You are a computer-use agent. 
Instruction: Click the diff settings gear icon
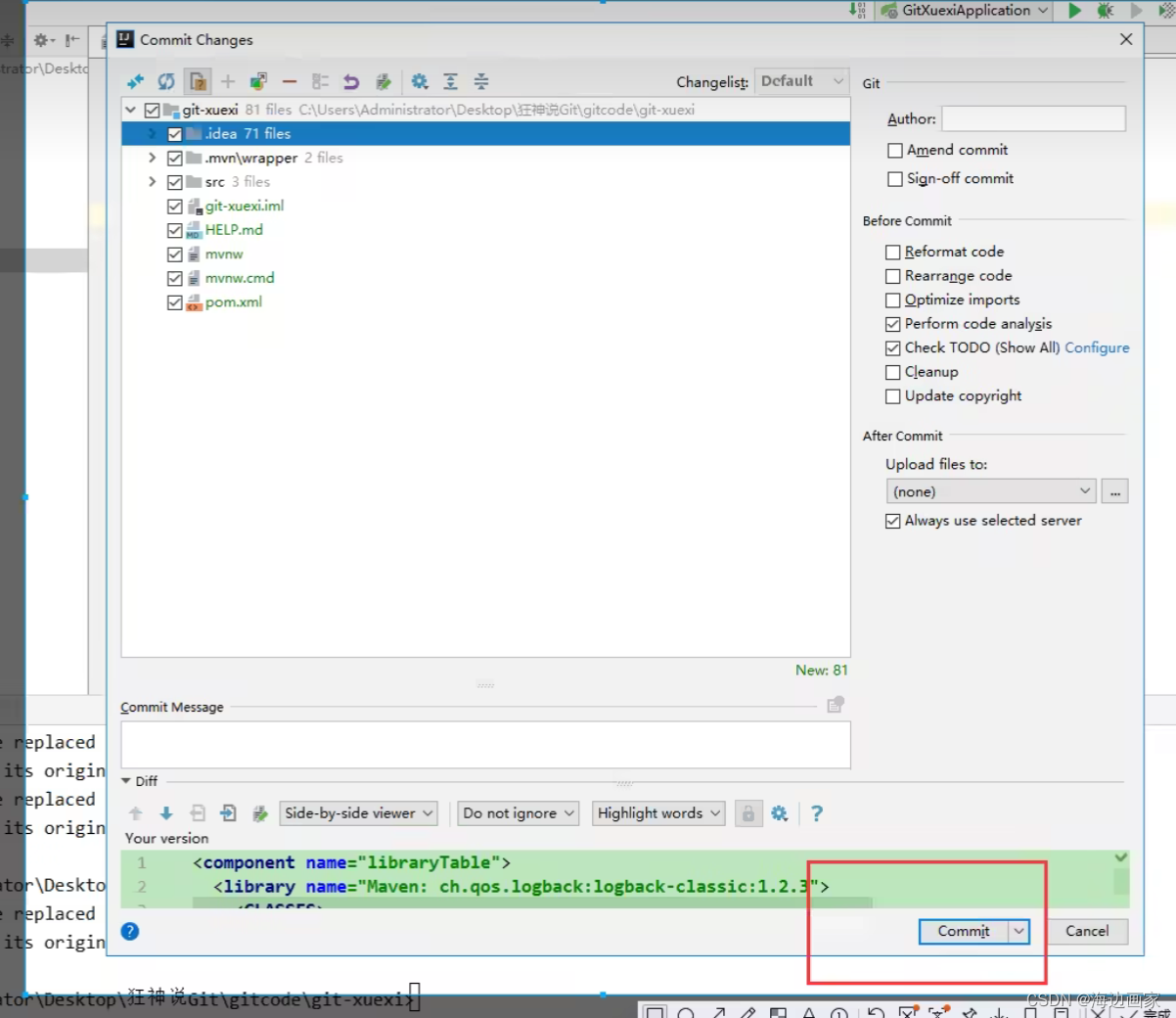point(780,813)
